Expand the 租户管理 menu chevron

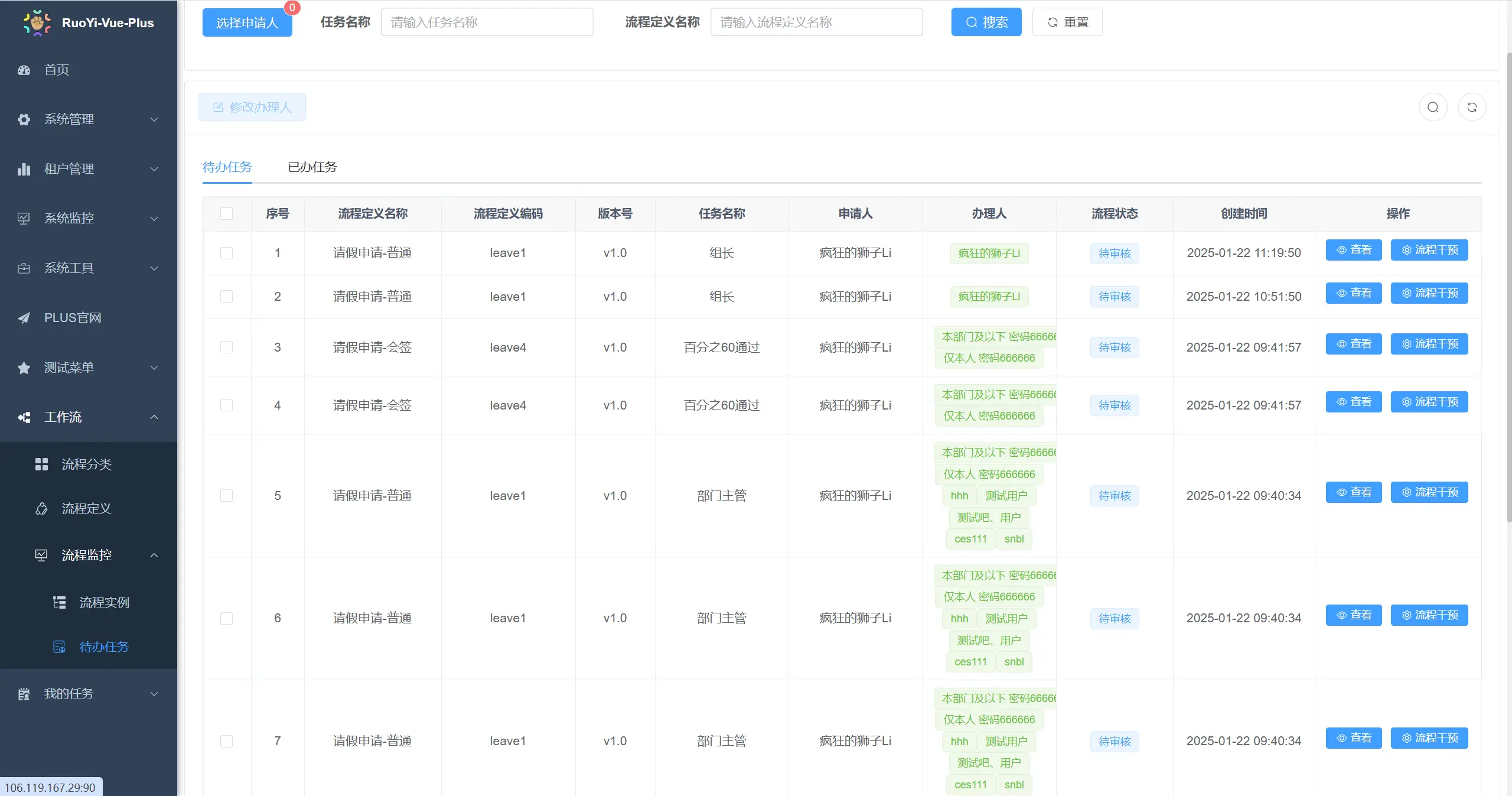pos(154,169)
